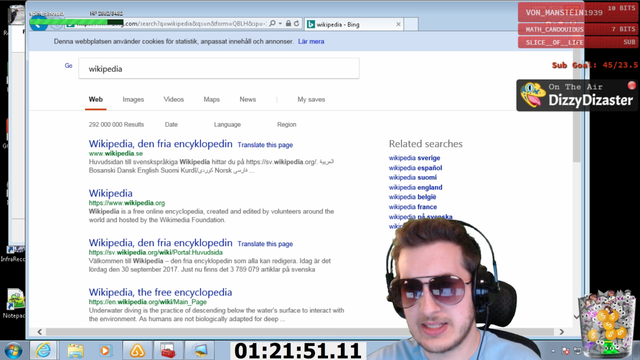Click the horizontal scrollbar right arrow
Viewport: 640px width, 360px height.
pos(562,332)
